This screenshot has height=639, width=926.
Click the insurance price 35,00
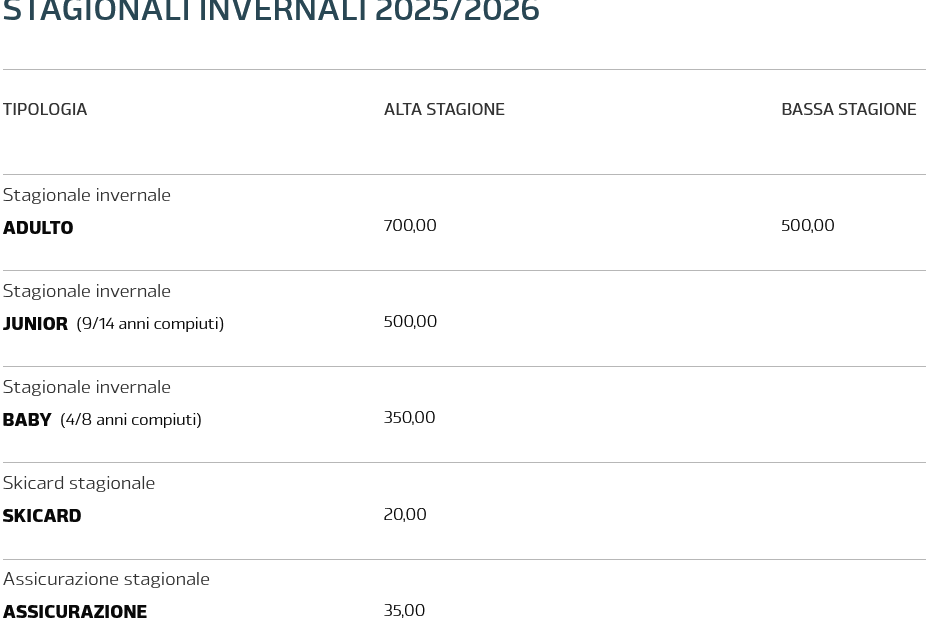[x=404, y=610]
